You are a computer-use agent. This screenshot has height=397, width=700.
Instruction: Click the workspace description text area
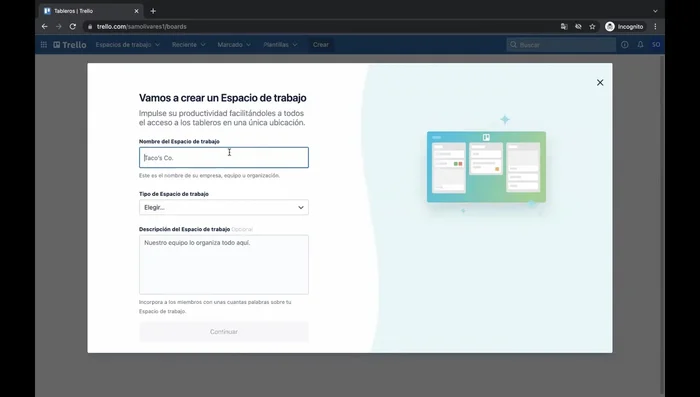224,264
